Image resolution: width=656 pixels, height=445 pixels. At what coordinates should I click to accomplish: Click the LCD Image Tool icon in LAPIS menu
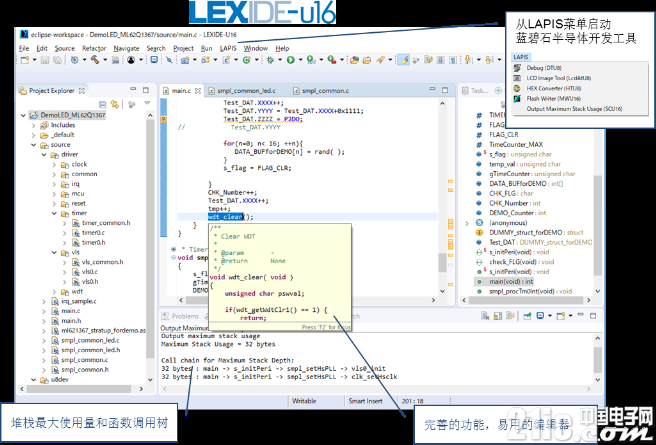pos(518,78)
